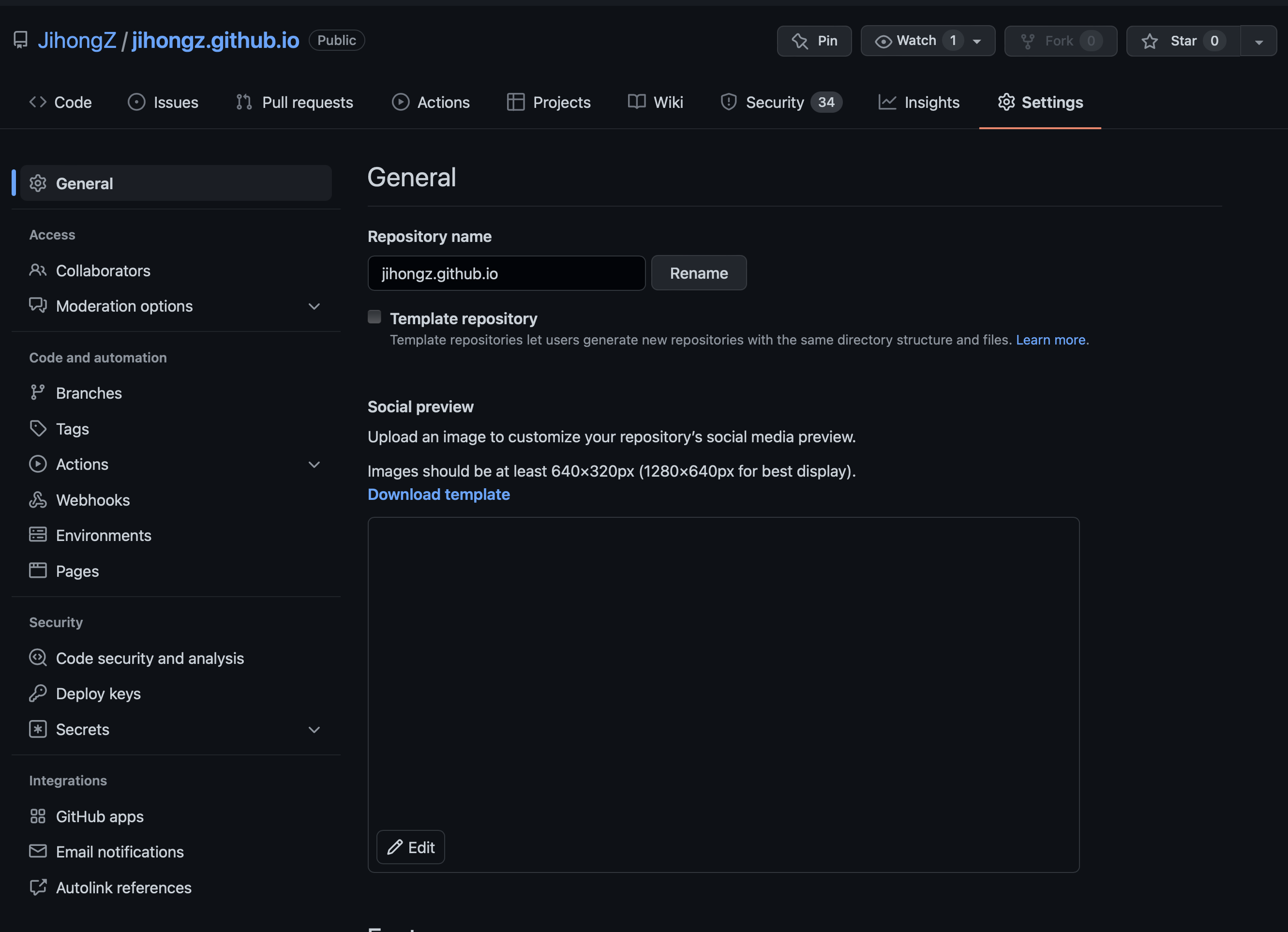Enable the Template repository checkbox
The height and width of the screenshot is (932, 1288).
click(x=374, y=317)
